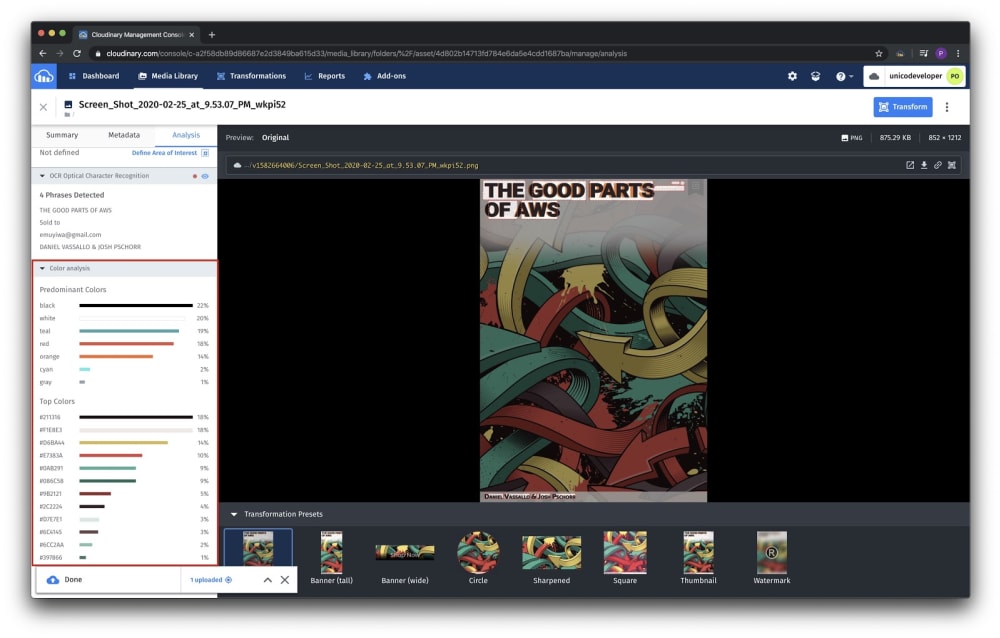Switch to the Summary tab

pos(62,135)
